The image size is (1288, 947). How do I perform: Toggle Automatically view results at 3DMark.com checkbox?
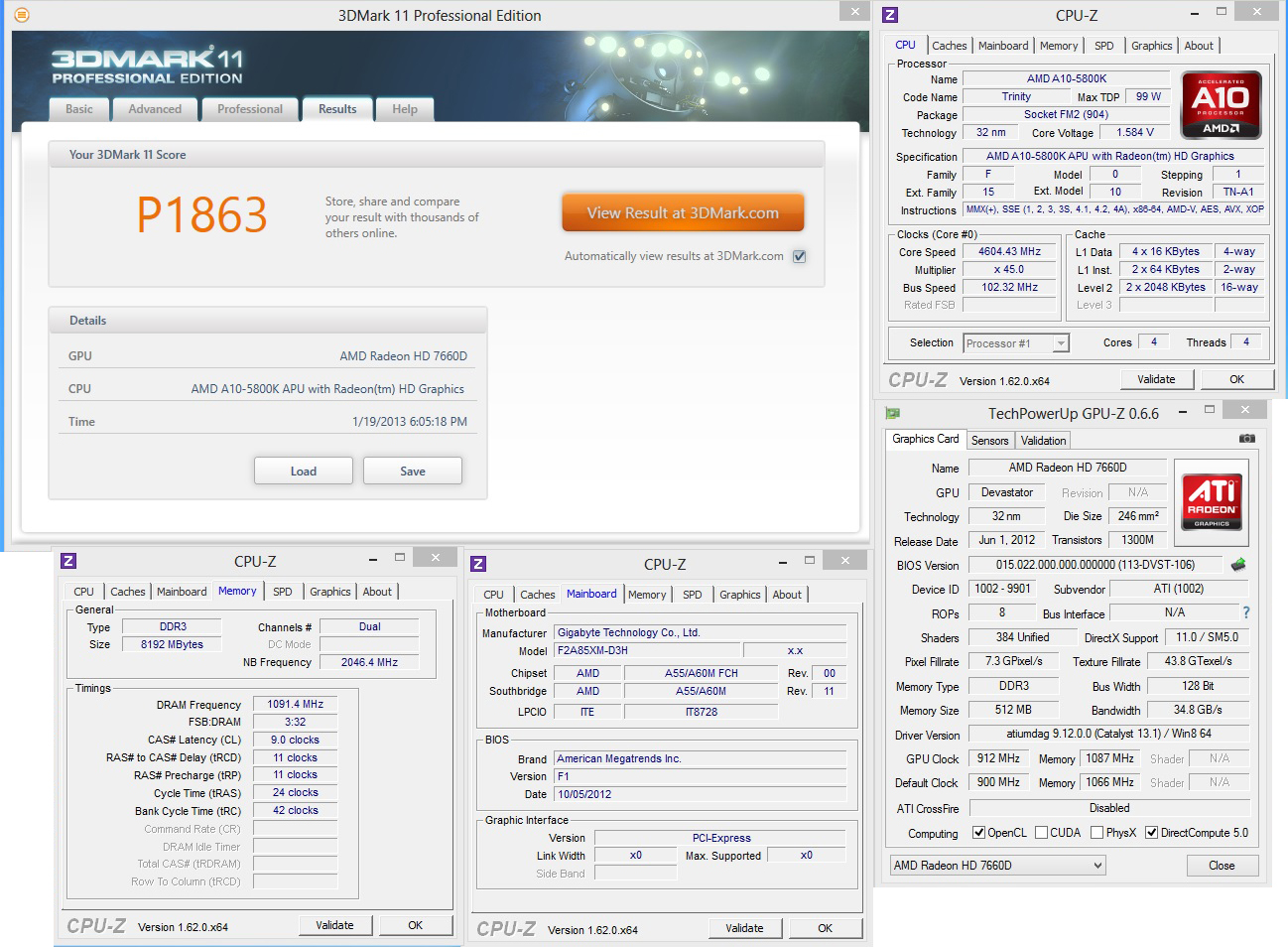tap(800, 256)
